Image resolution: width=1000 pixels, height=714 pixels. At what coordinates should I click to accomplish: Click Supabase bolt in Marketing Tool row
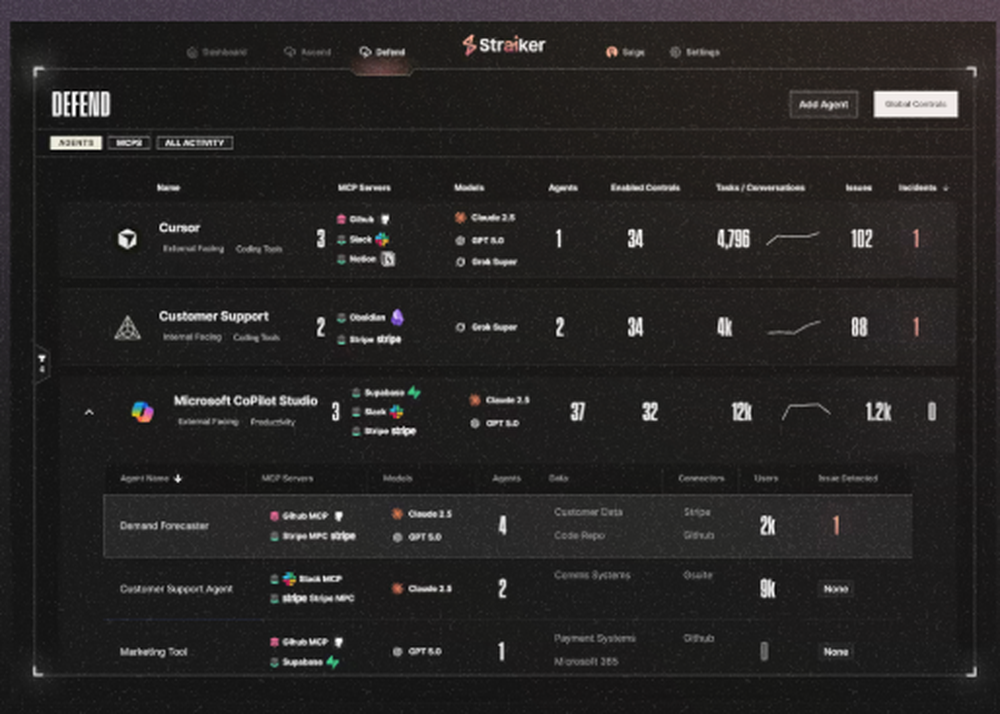[332, 662]
